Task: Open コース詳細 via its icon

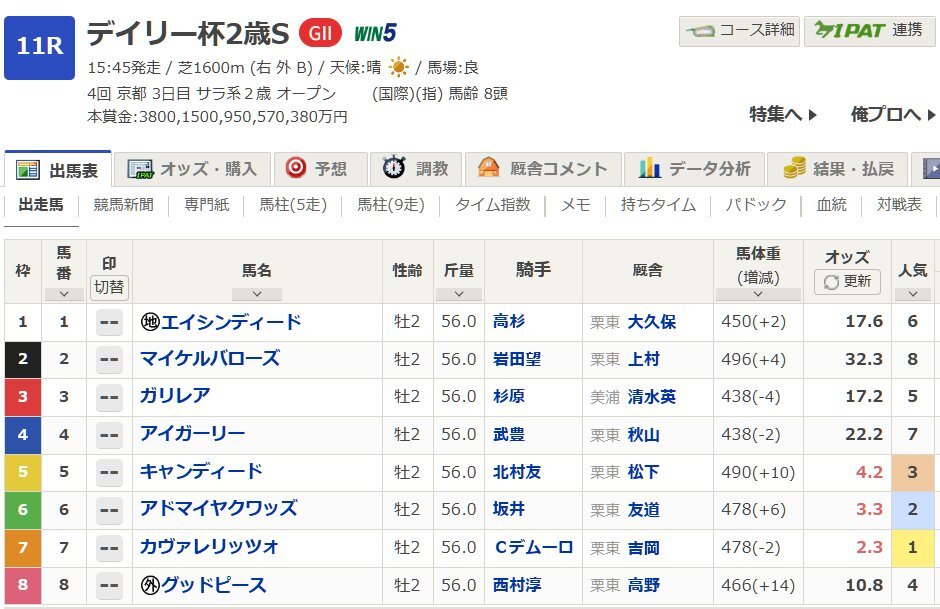Action: click(701, 31)
